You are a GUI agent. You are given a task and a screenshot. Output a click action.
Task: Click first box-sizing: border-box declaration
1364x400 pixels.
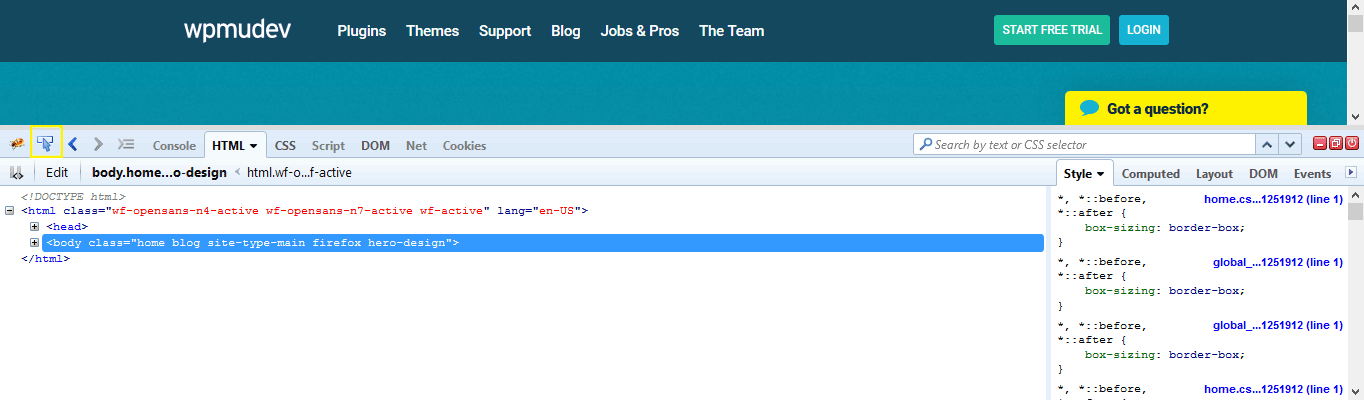pos(1165,227)
